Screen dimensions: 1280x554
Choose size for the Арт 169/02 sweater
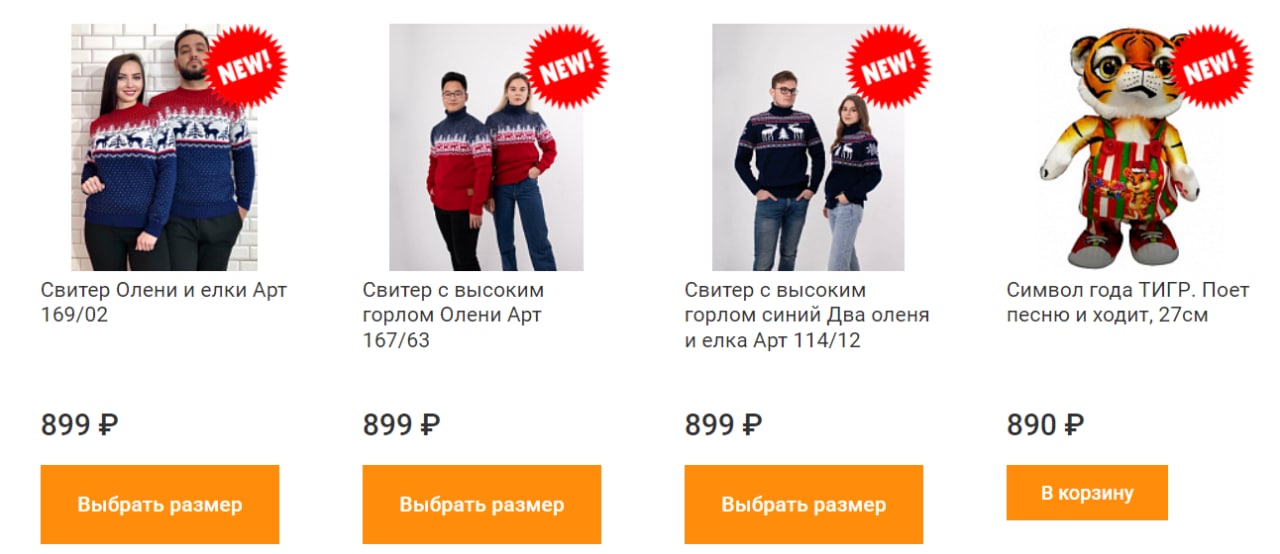[x=160, y=504]
